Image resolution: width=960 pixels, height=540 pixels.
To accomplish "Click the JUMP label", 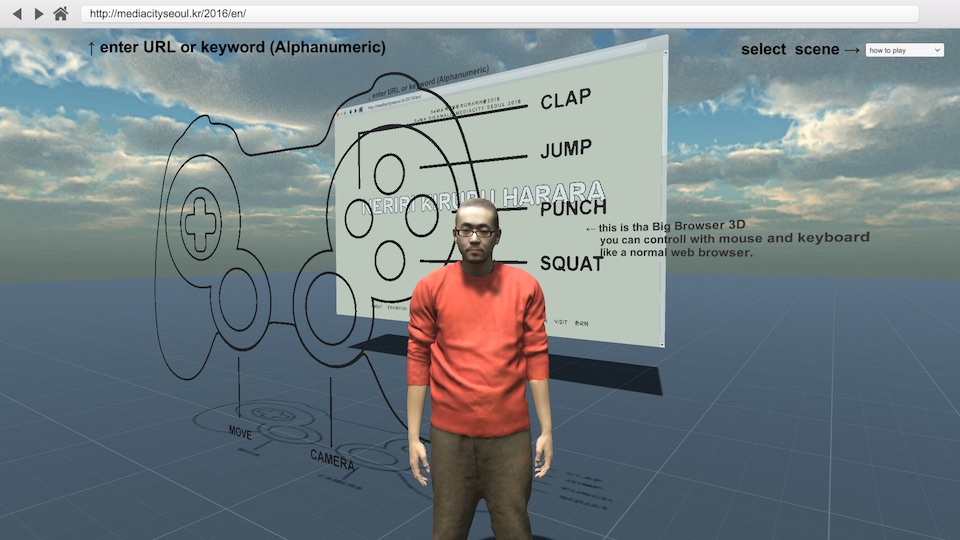I will [566, 151].
